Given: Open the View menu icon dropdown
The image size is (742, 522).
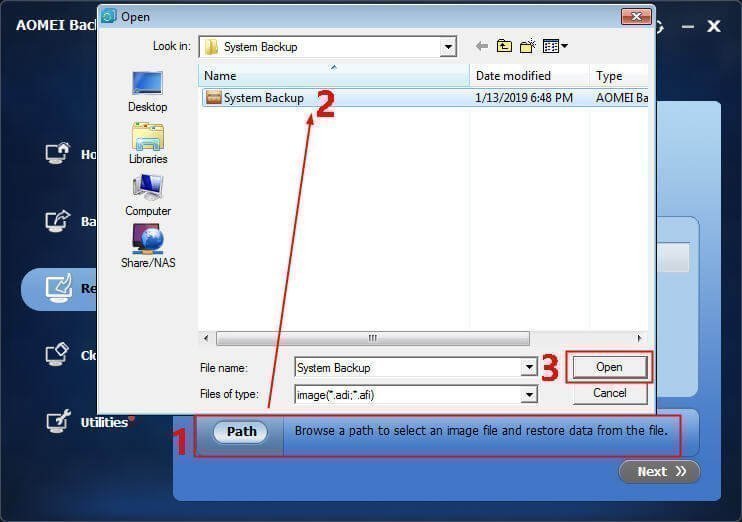Looking at the screenshot, I should click(556, 46).
